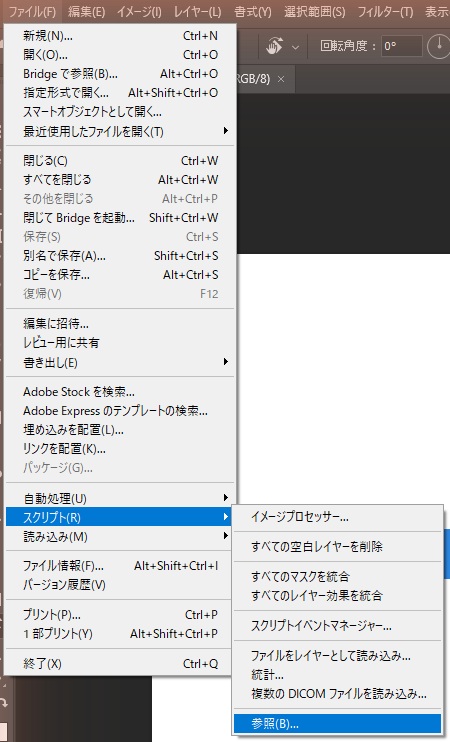The height and width of the screenshot is (742, 450).
Task: Select イメージプロセッサー... script
Action: coord(338,517)
